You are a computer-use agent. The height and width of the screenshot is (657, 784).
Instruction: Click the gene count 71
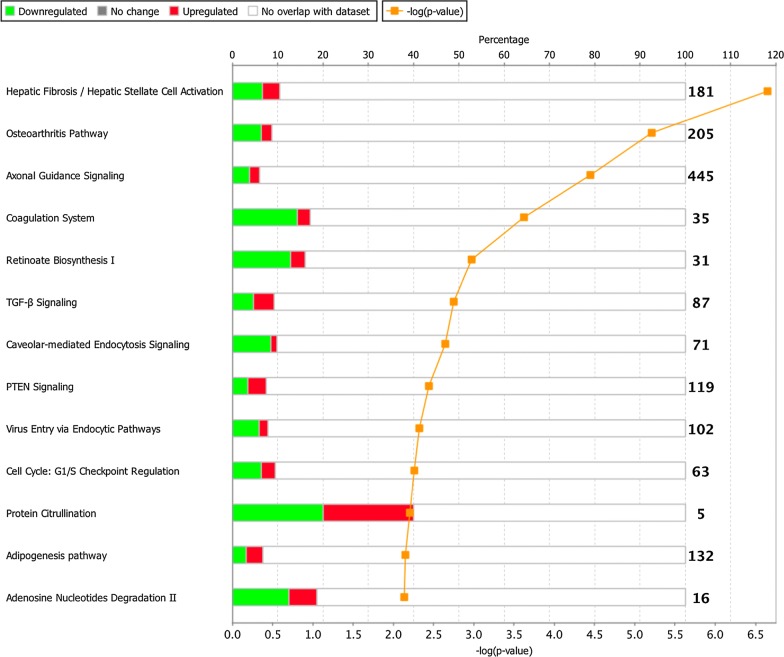point(700,345)
